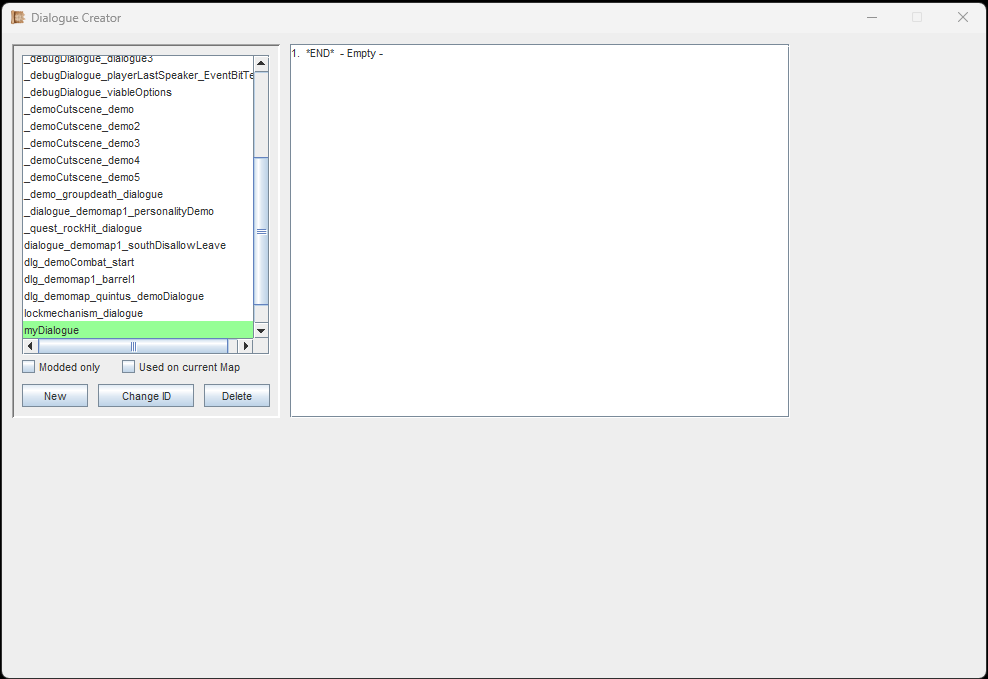Click the vertical scrollbar thumb
Viewport: 988px width, 679px height.
tap(261, 231)
